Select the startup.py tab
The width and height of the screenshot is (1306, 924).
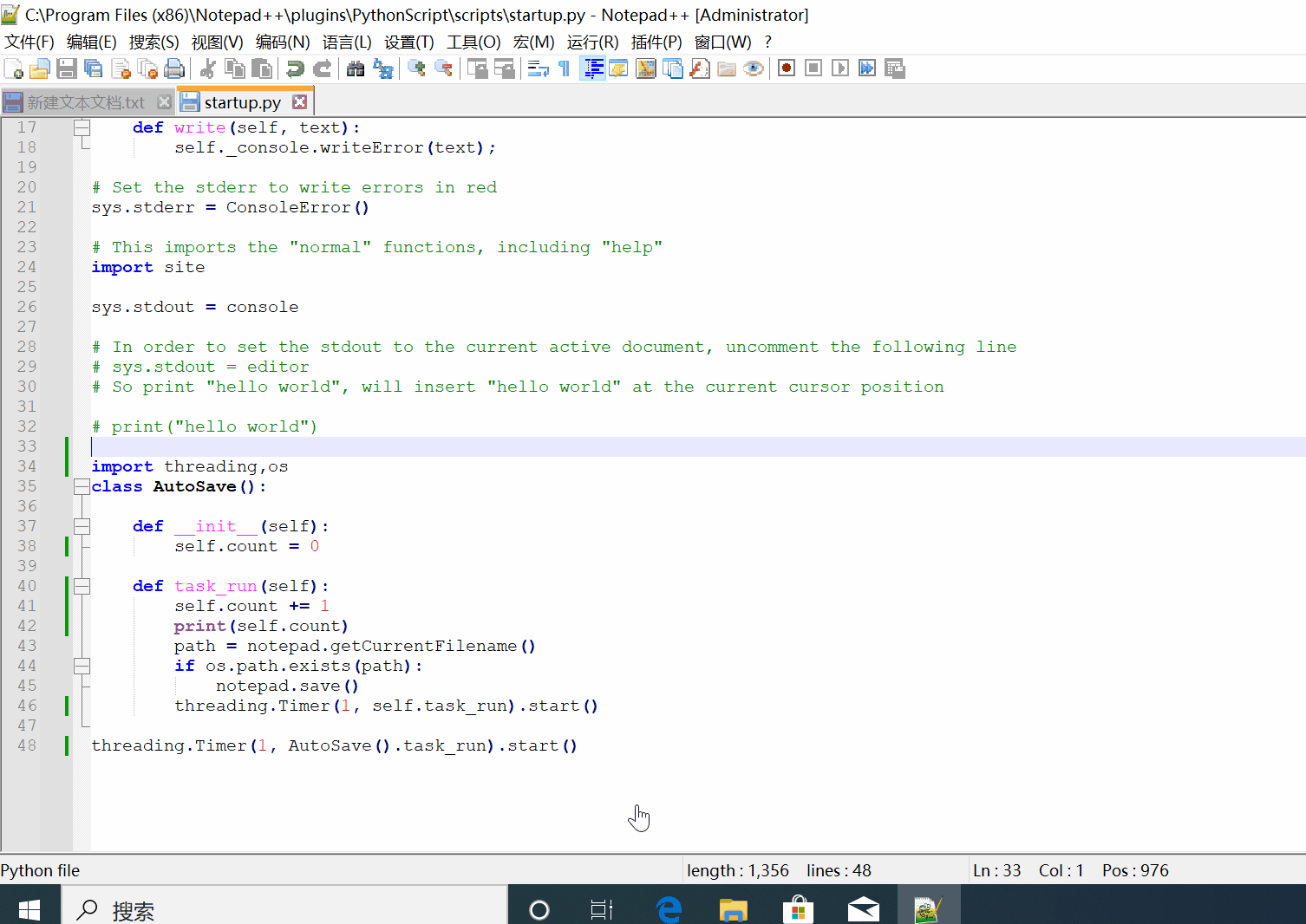click(x=242, y=102)
